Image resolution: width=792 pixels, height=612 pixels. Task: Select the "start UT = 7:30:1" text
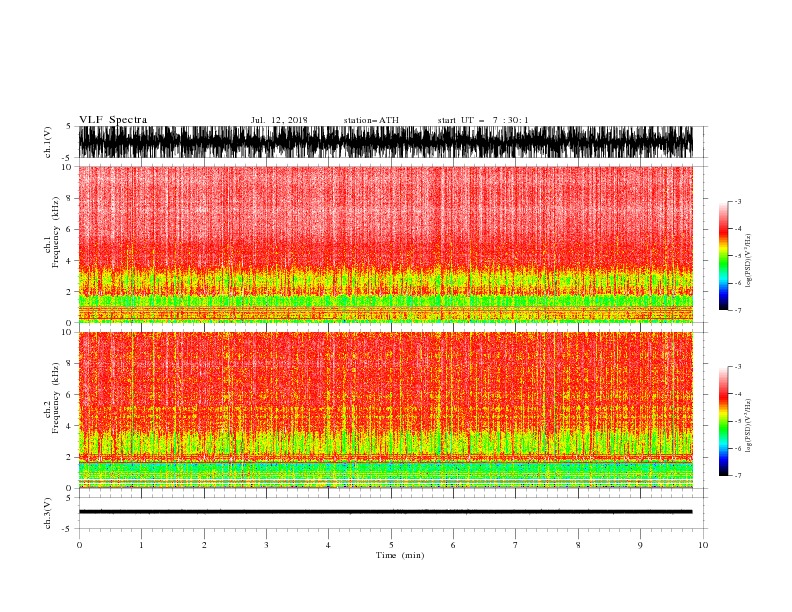tap(483, 120)
